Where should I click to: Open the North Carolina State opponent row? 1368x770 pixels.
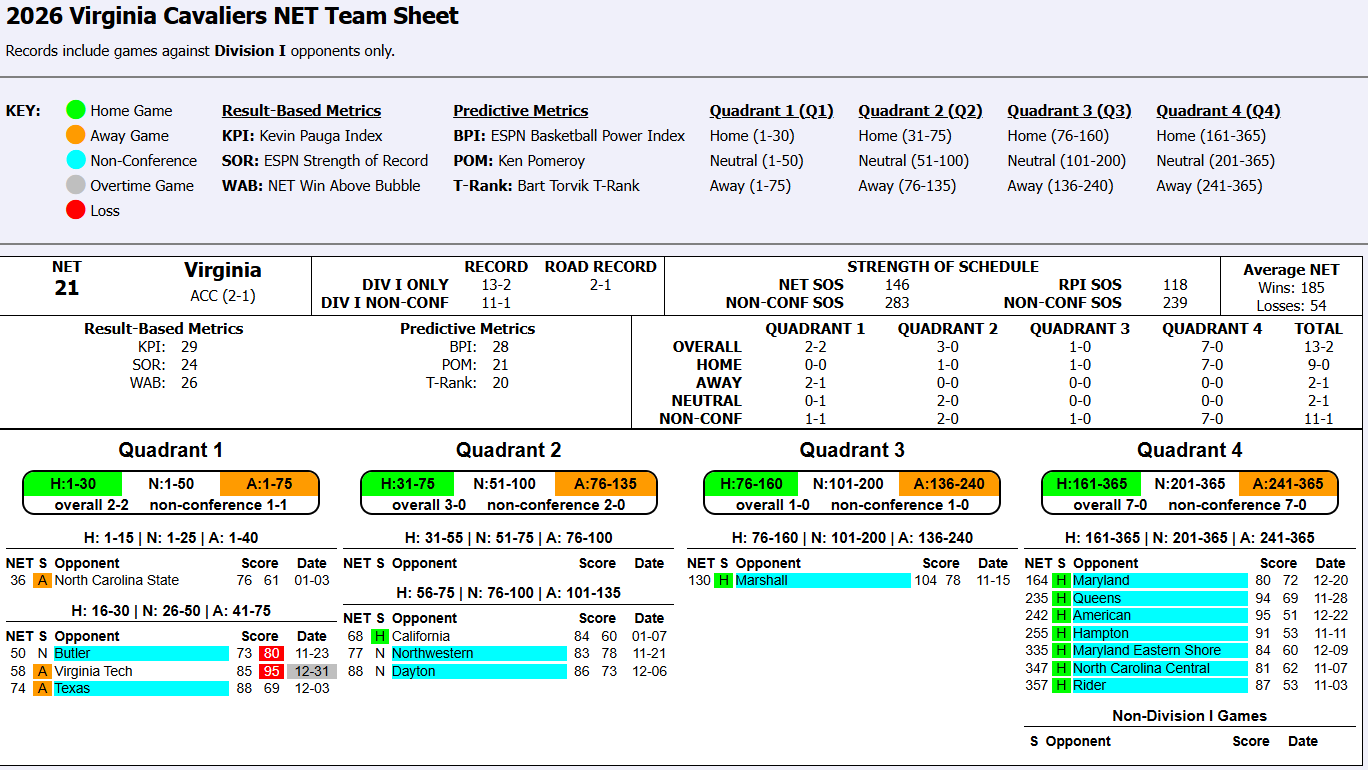pyautogui.click(x=117, y=581)
